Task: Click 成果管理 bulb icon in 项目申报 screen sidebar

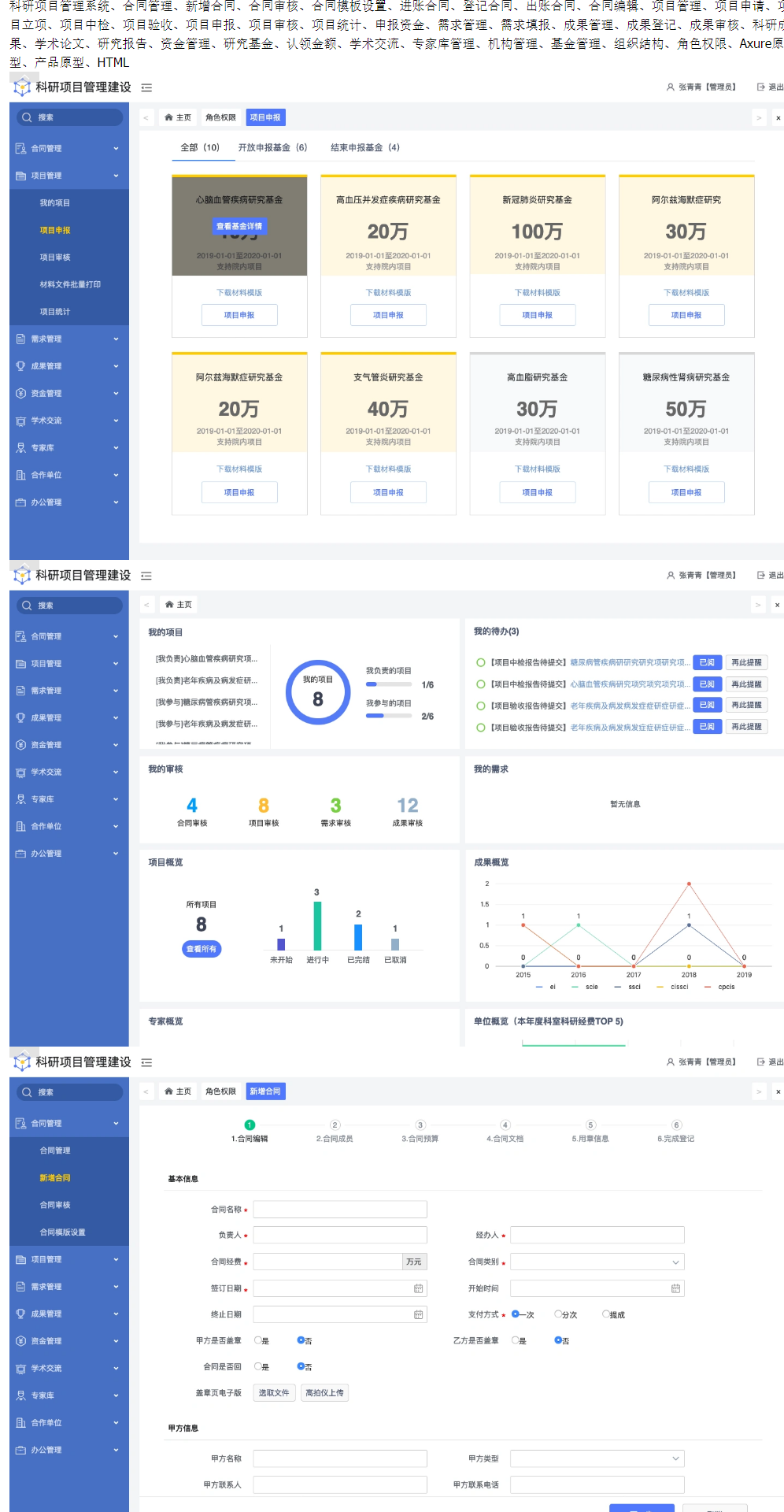Action: pyautogui.click(x=21, y=366)
